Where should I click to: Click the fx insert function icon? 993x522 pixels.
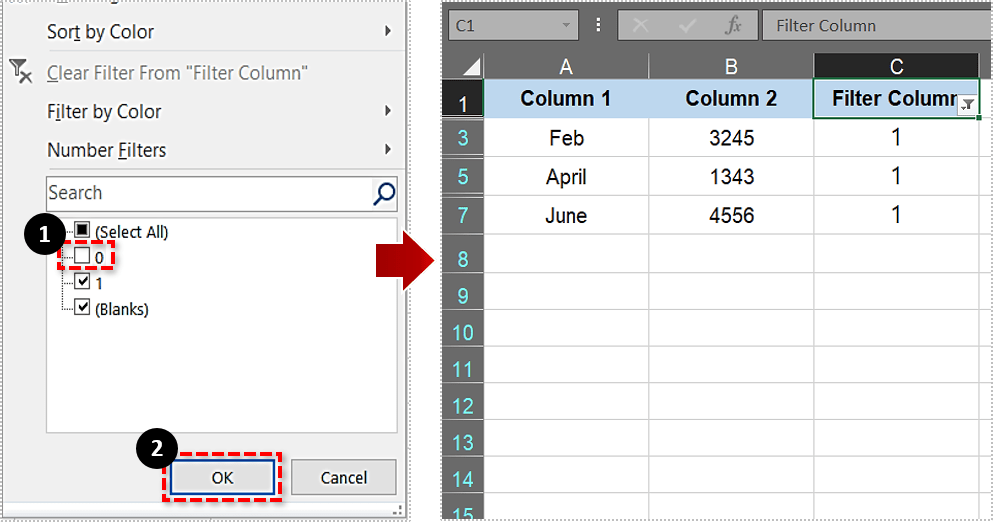(x=734, y=26)
